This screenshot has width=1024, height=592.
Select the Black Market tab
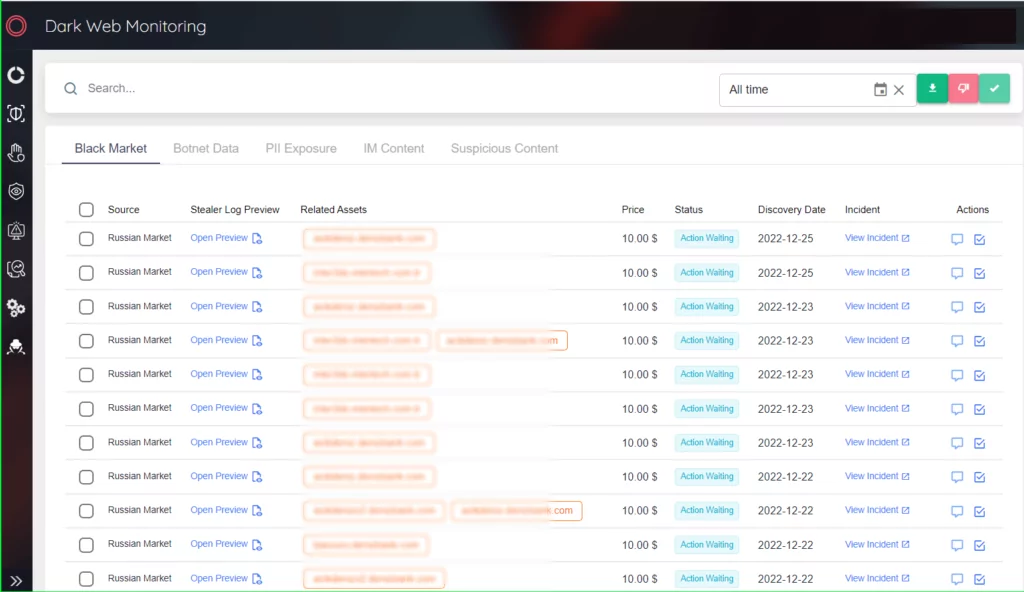tap(110, 148)
